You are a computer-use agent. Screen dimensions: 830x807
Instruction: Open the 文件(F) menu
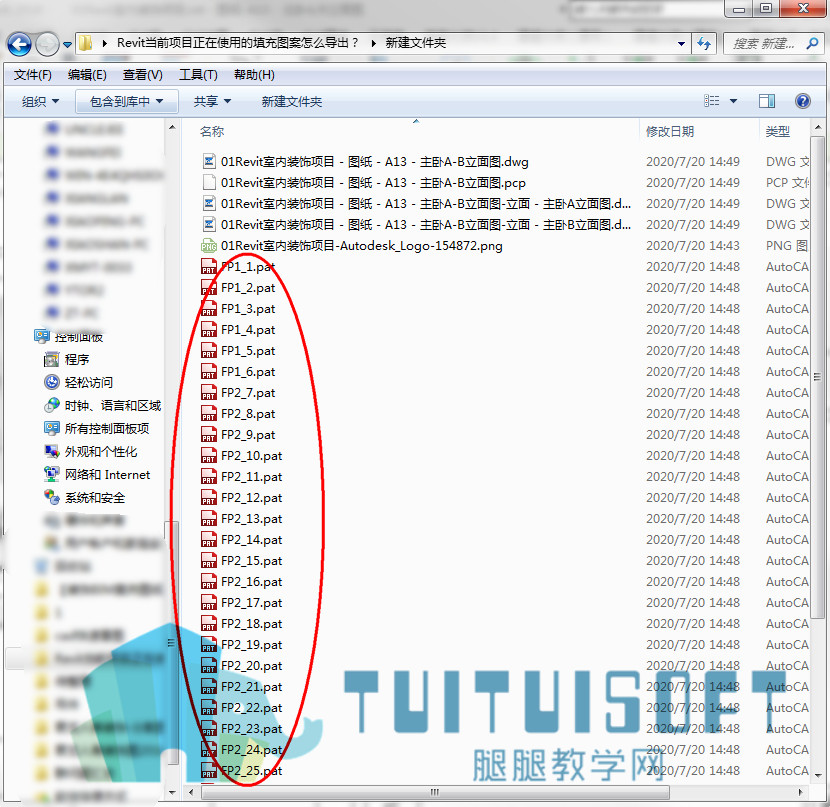[x=33, y=75]
